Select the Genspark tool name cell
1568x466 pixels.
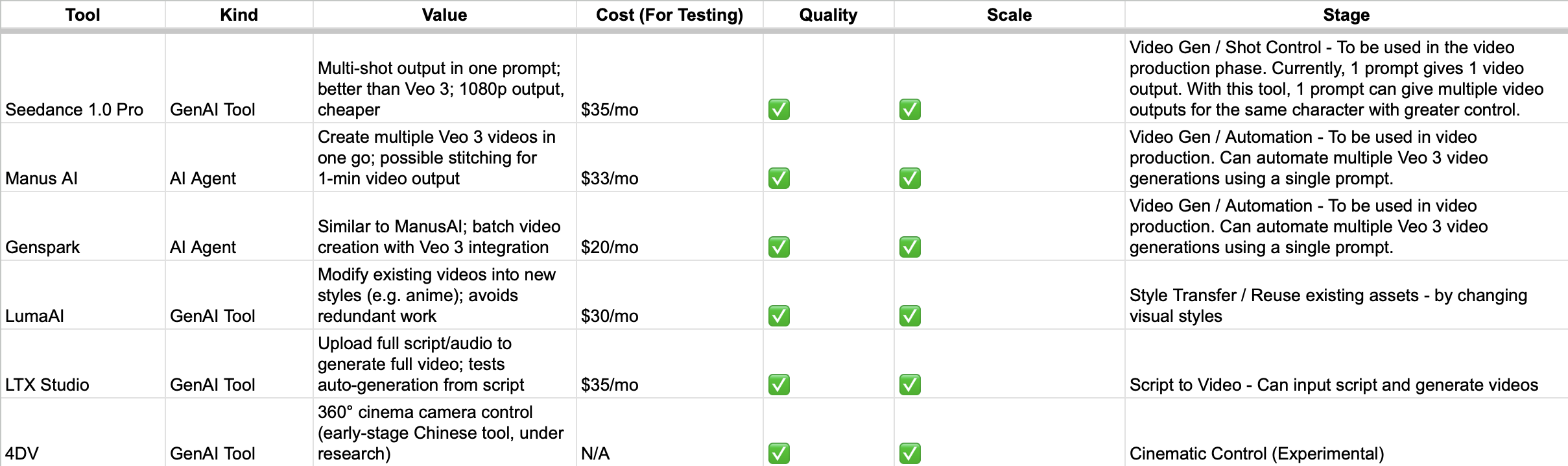[x=43, y=247]
